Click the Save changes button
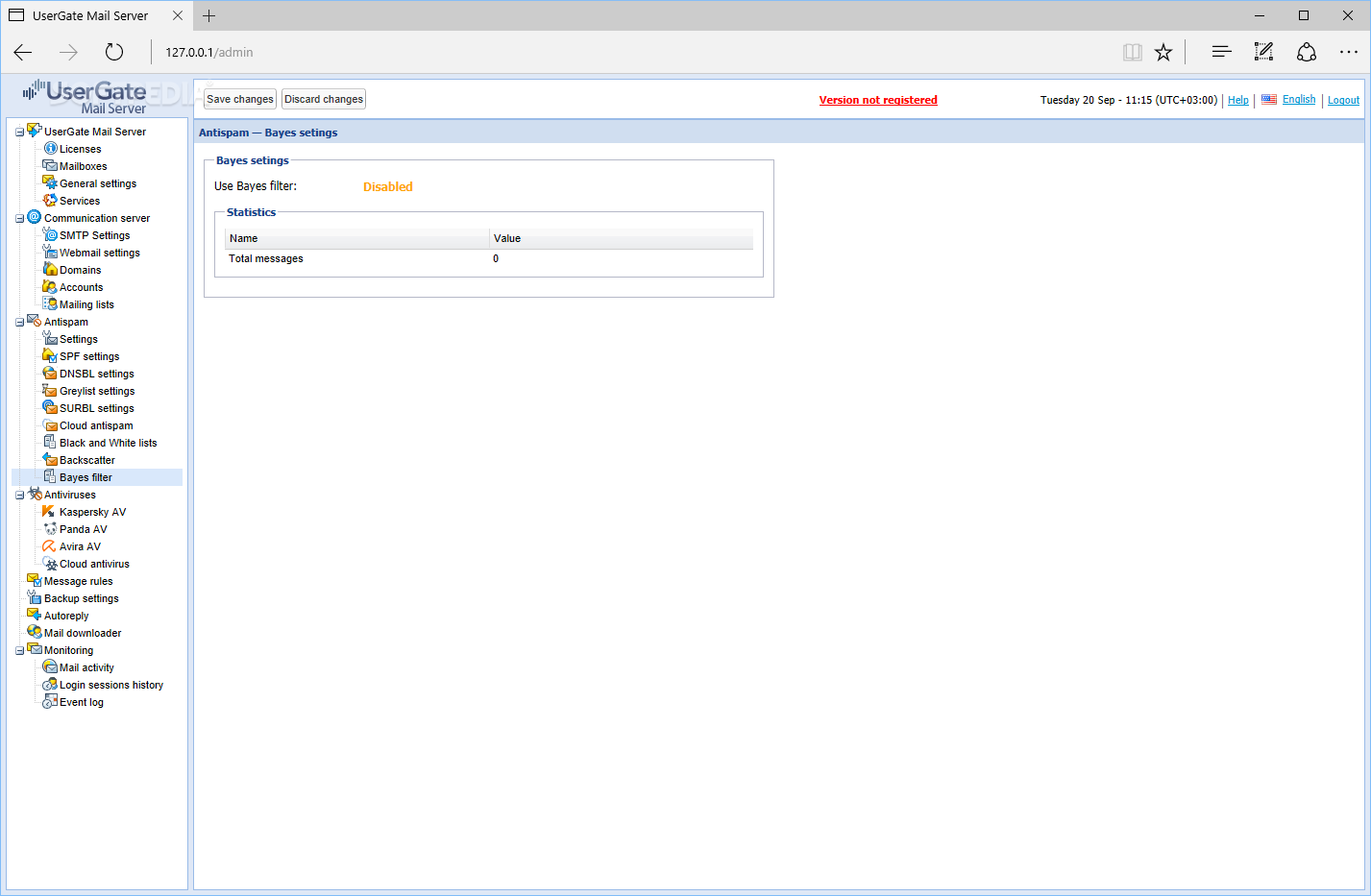1371x896 pixels. (x=240, y=99)
